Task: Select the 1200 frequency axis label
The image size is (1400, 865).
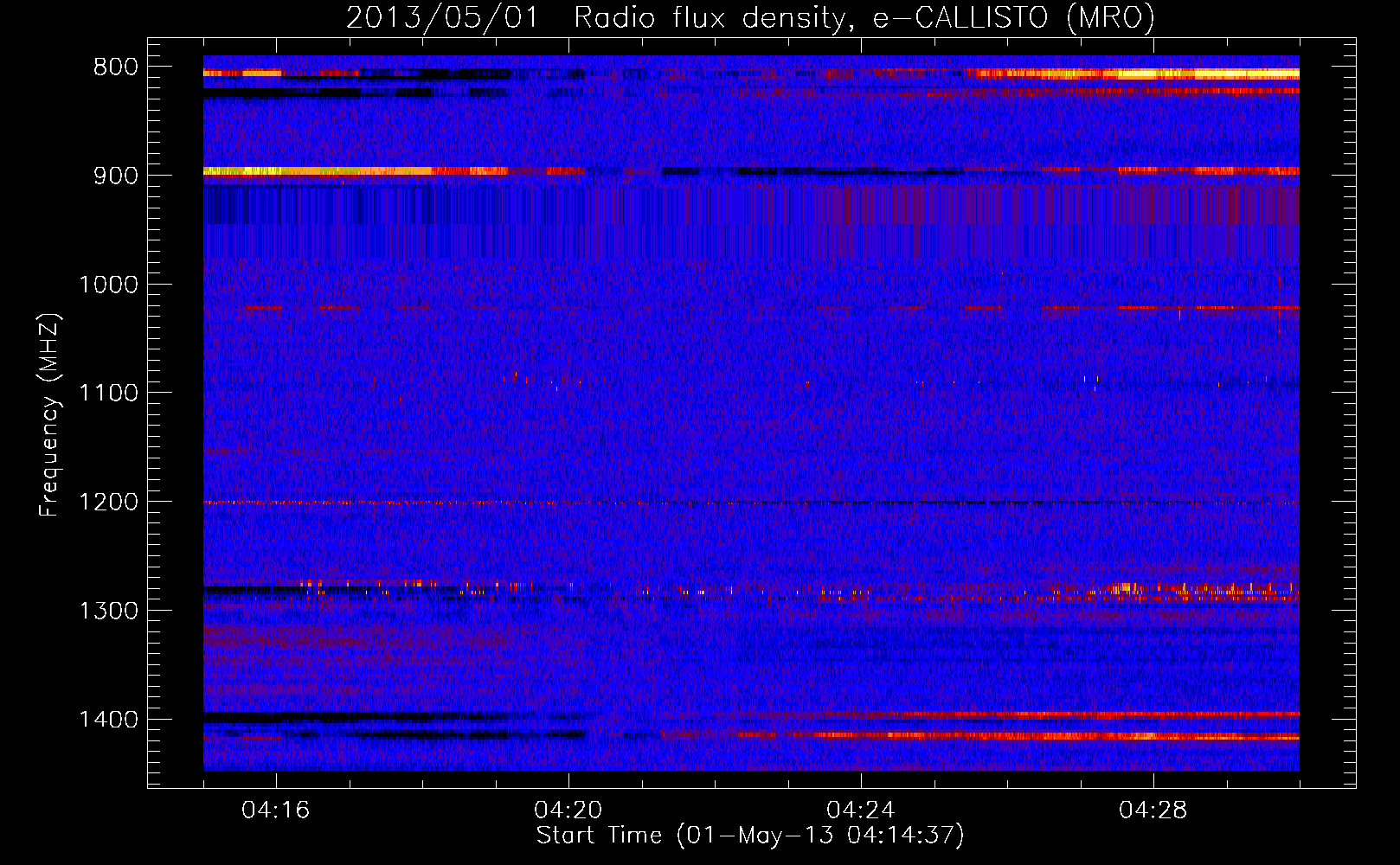Action: click(108, 503)
